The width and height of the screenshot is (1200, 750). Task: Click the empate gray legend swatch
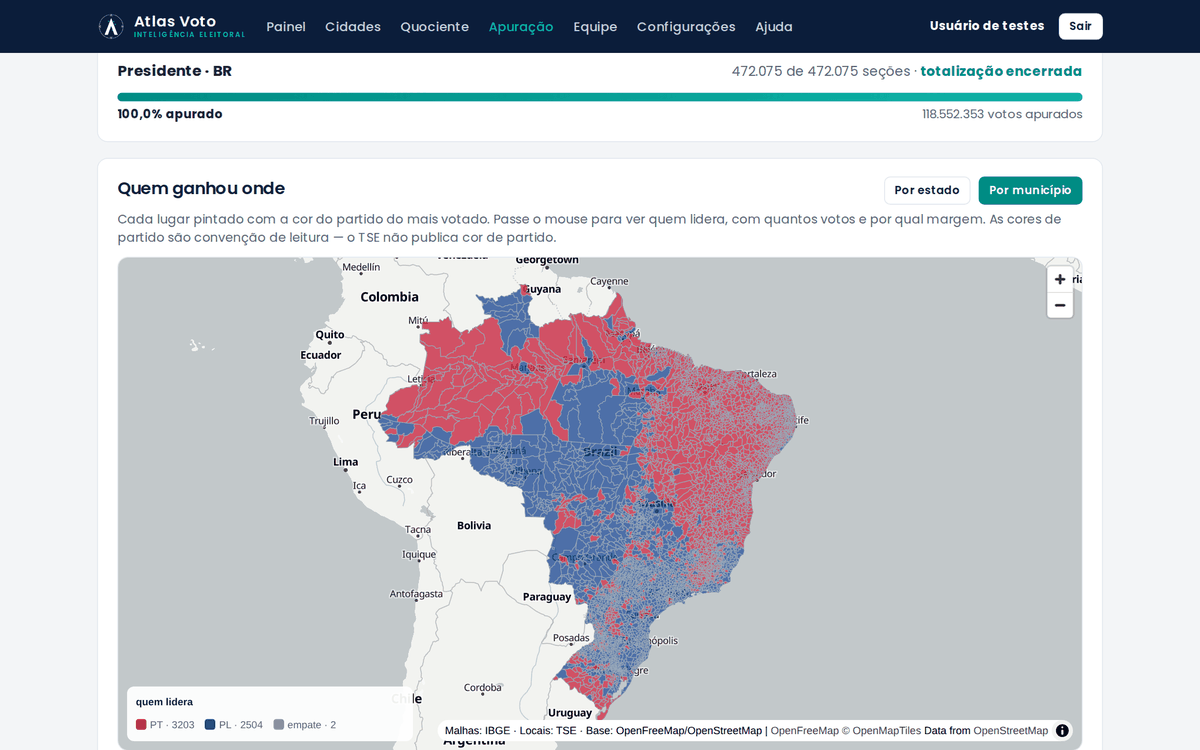pyautogui.click(x=279, y=725)
